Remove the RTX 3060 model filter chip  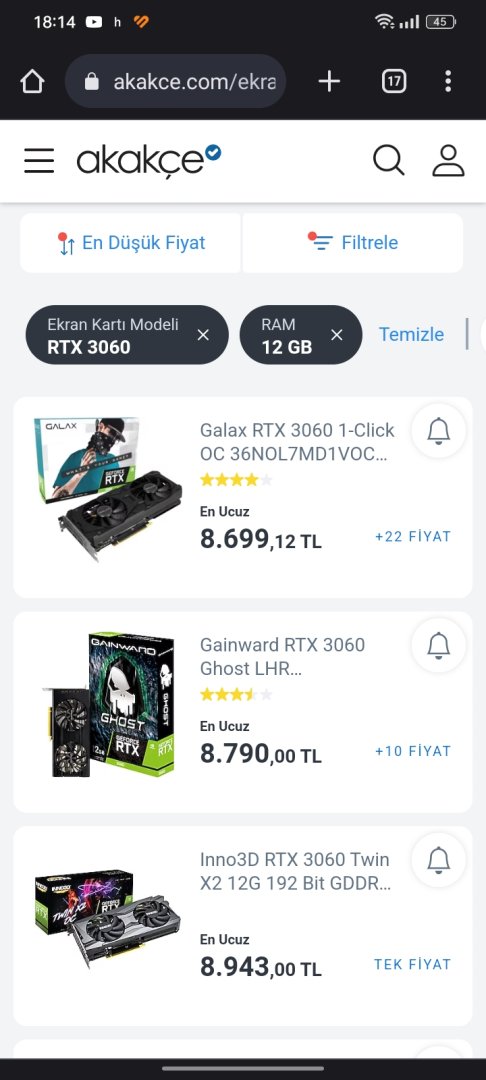pos(203,335)
